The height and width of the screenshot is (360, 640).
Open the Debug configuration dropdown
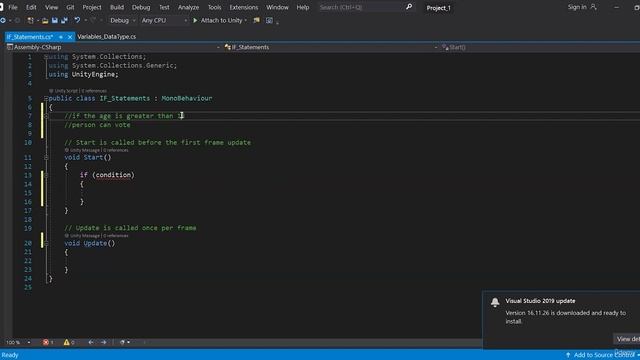click(x=122, y=20)
